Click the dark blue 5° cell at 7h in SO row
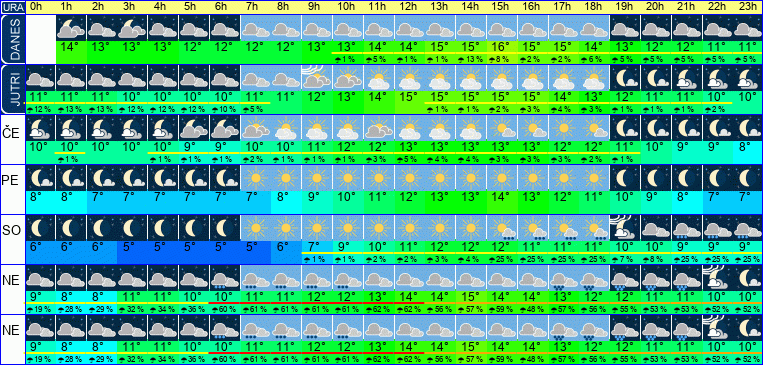 coord(256,247)
